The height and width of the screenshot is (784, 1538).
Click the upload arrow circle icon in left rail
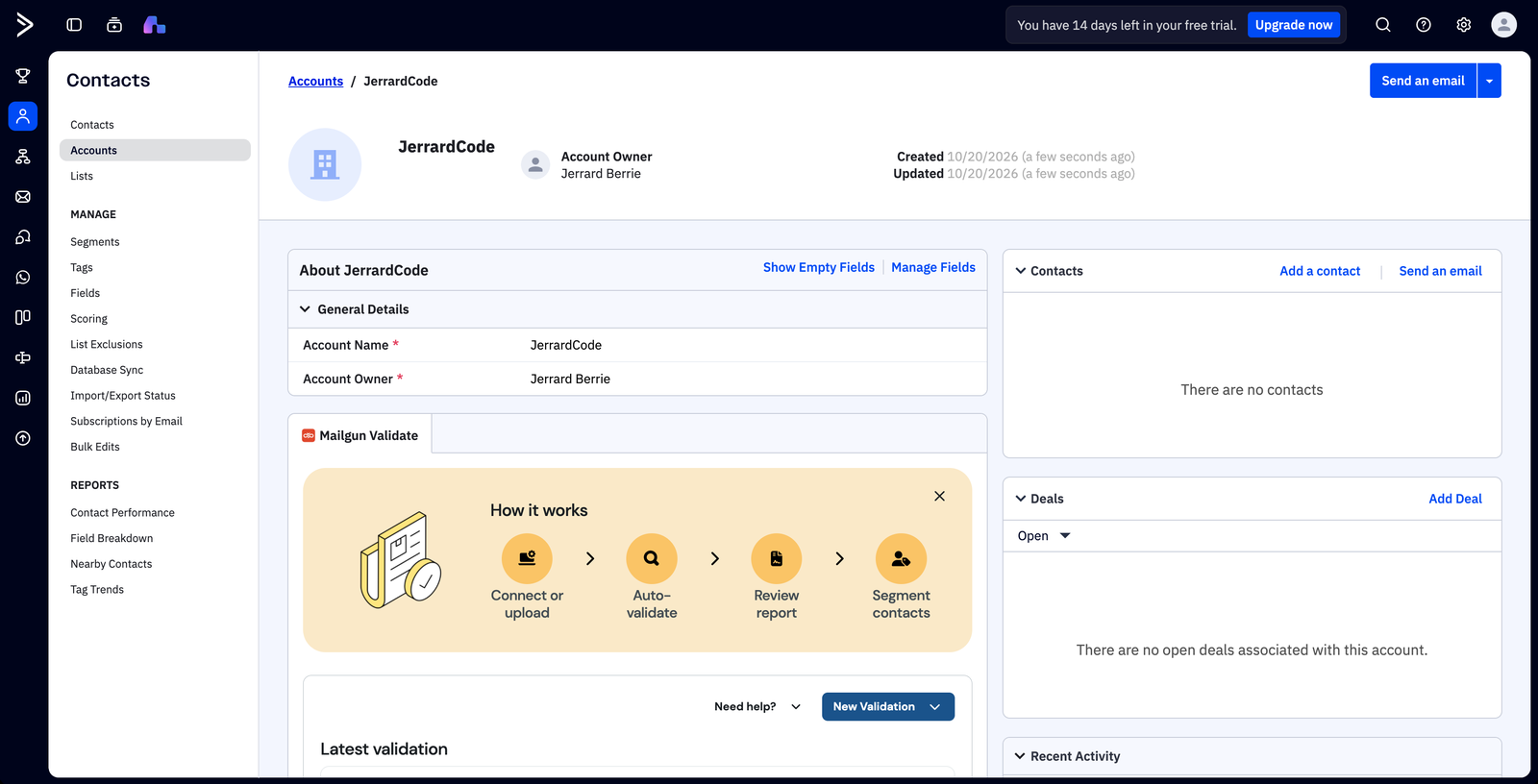[23, 438]
